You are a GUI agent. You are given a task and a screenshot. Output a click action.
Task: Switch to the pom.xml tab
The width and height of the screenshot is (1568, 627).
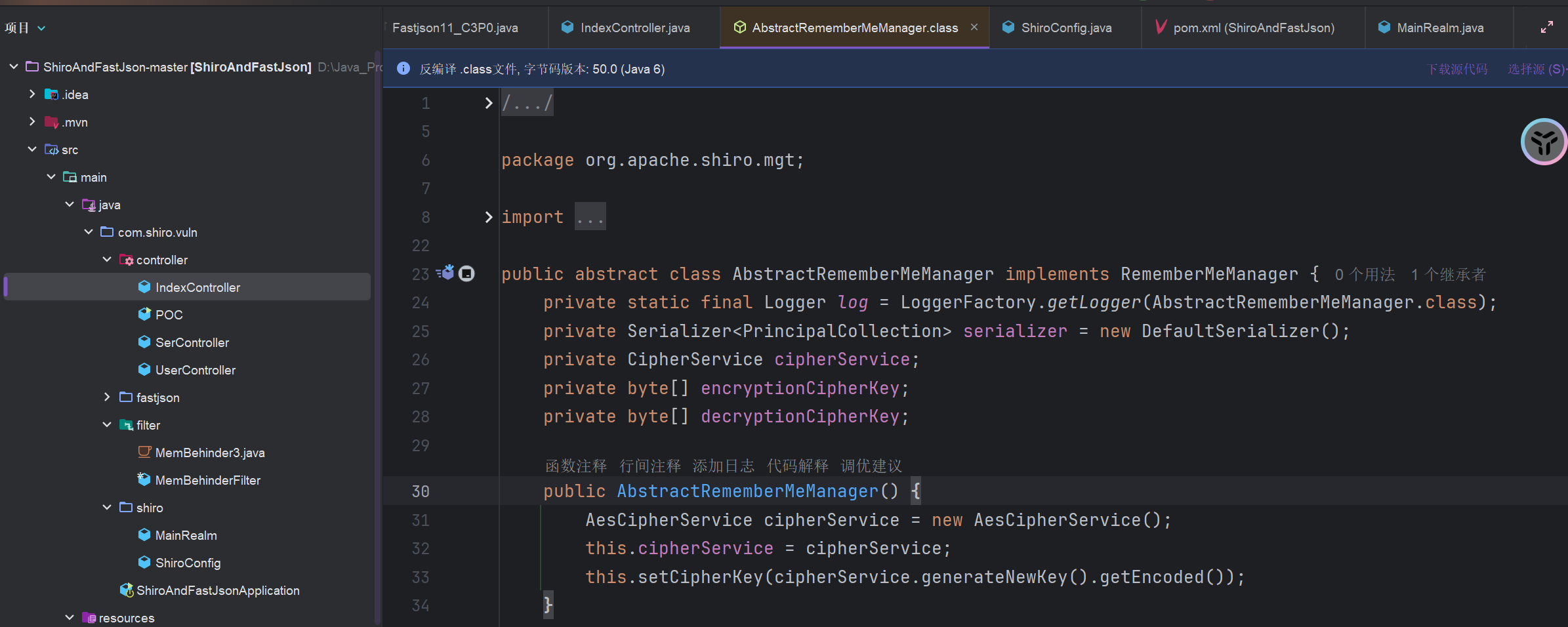coord(1253,28)
